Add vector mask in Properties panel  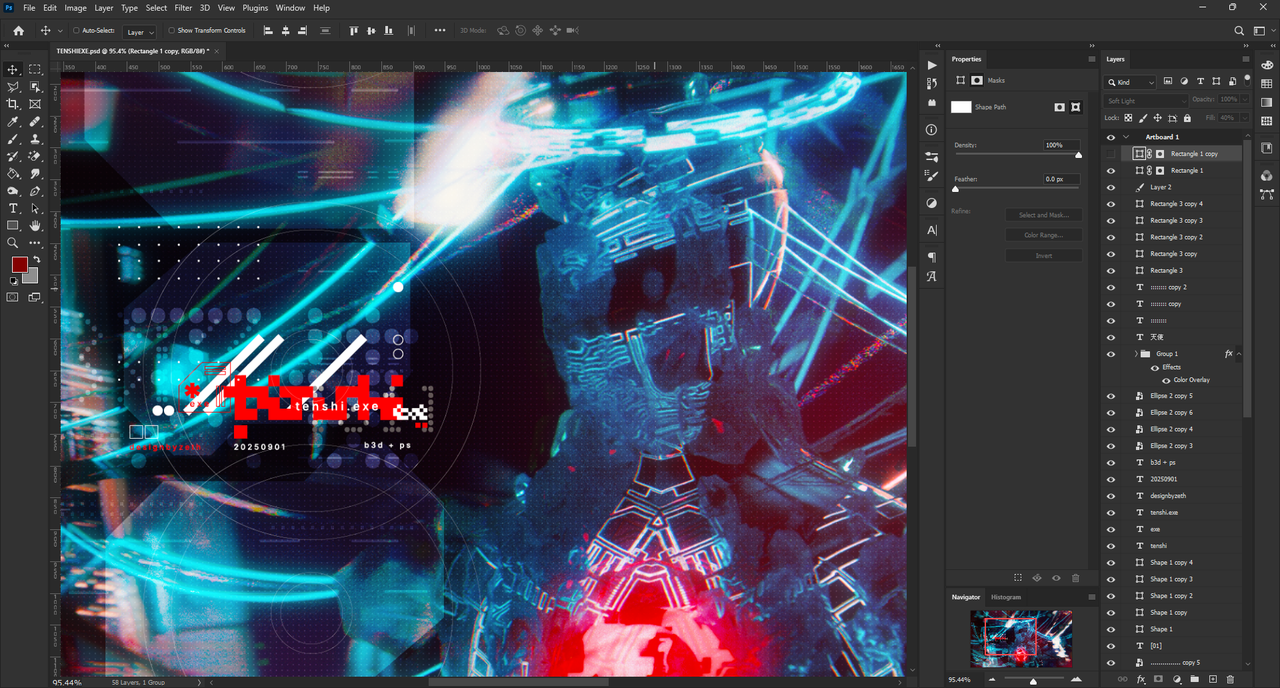(1076, 107)
